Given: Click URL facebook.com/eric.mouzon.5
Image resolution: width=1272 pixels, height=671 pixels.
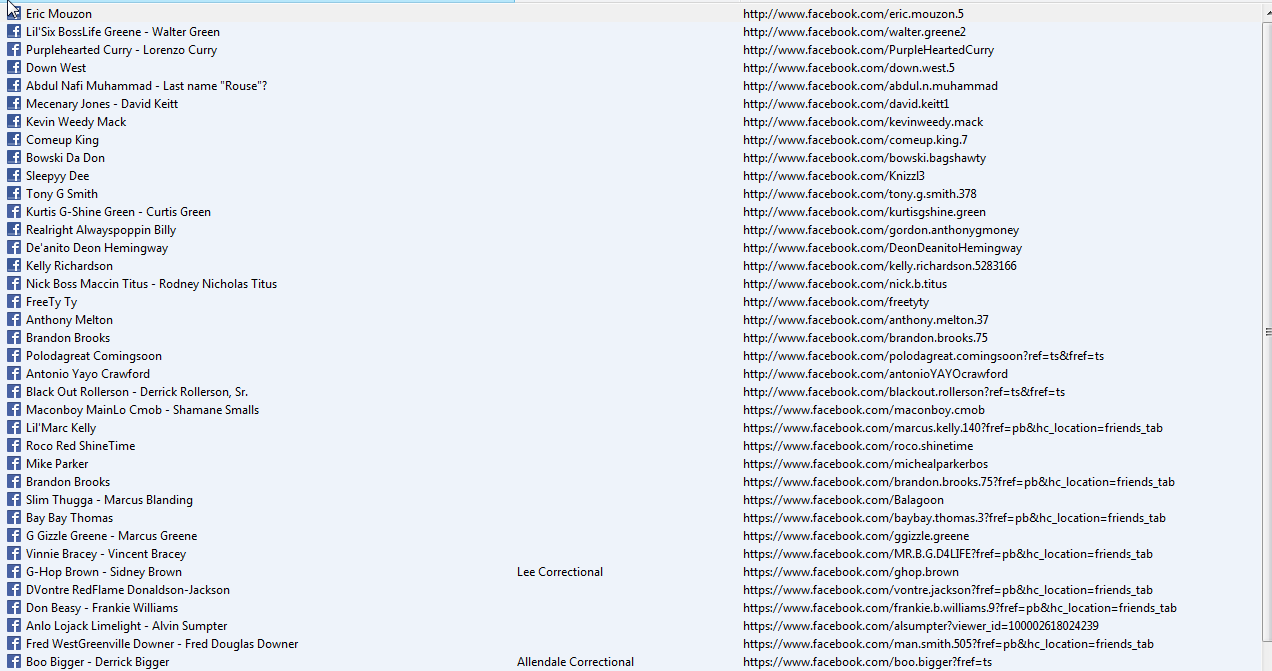Looking at the screenshot, I should 853,14.
